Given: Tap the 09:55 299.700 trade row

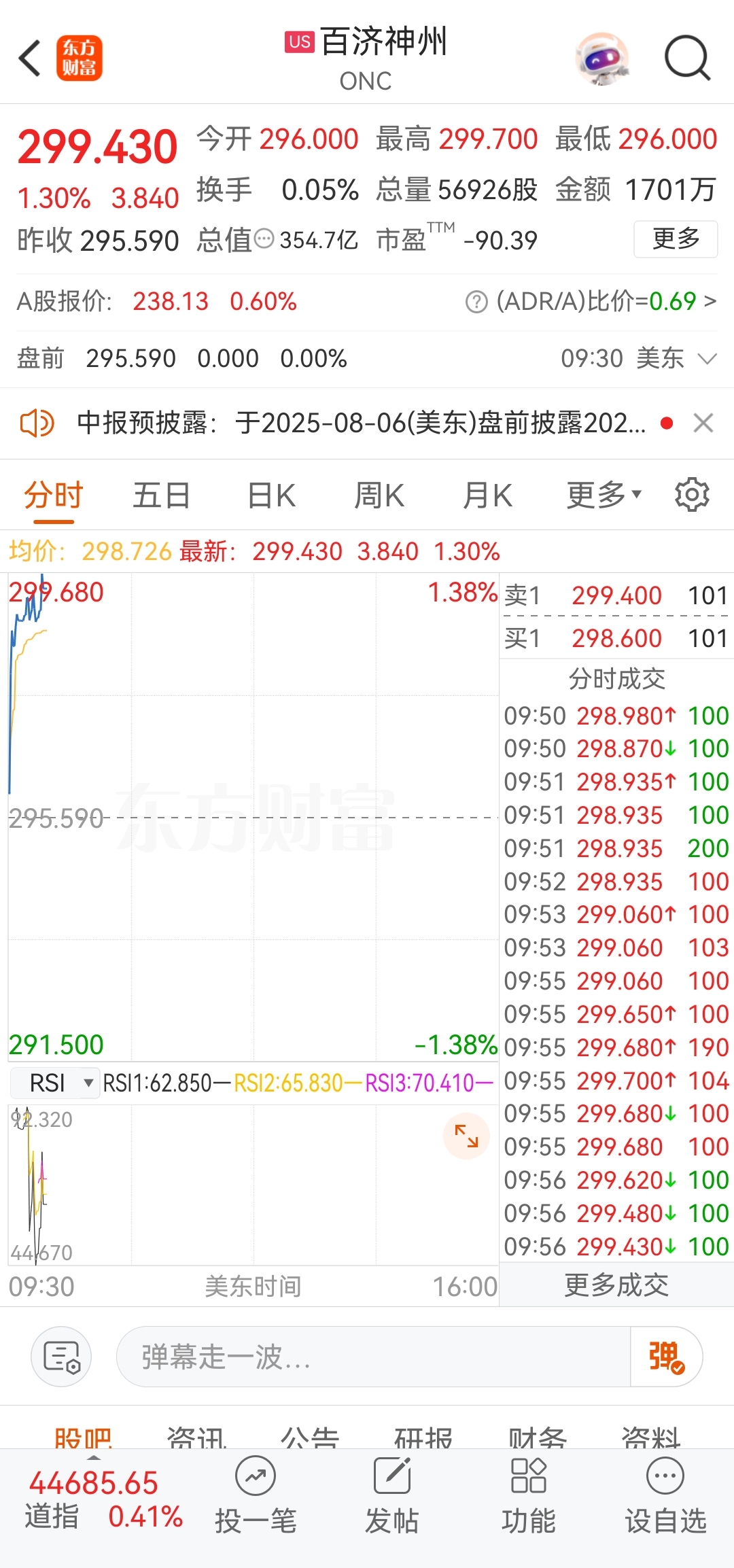Looking at the screenshot, I should [616, 1081].
